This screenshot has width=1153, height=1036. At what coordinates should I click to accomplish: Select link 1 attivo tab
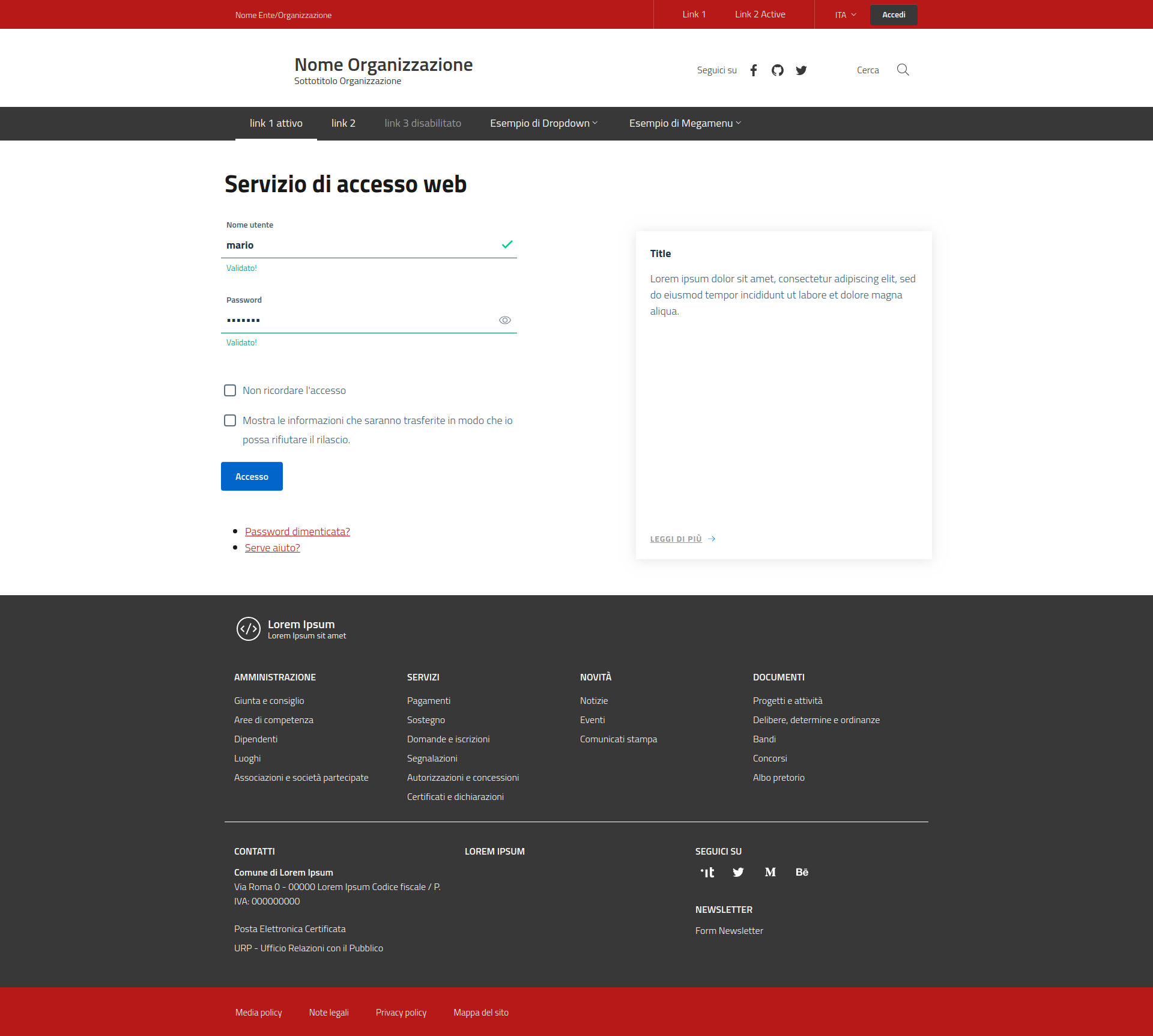(276, 123)
